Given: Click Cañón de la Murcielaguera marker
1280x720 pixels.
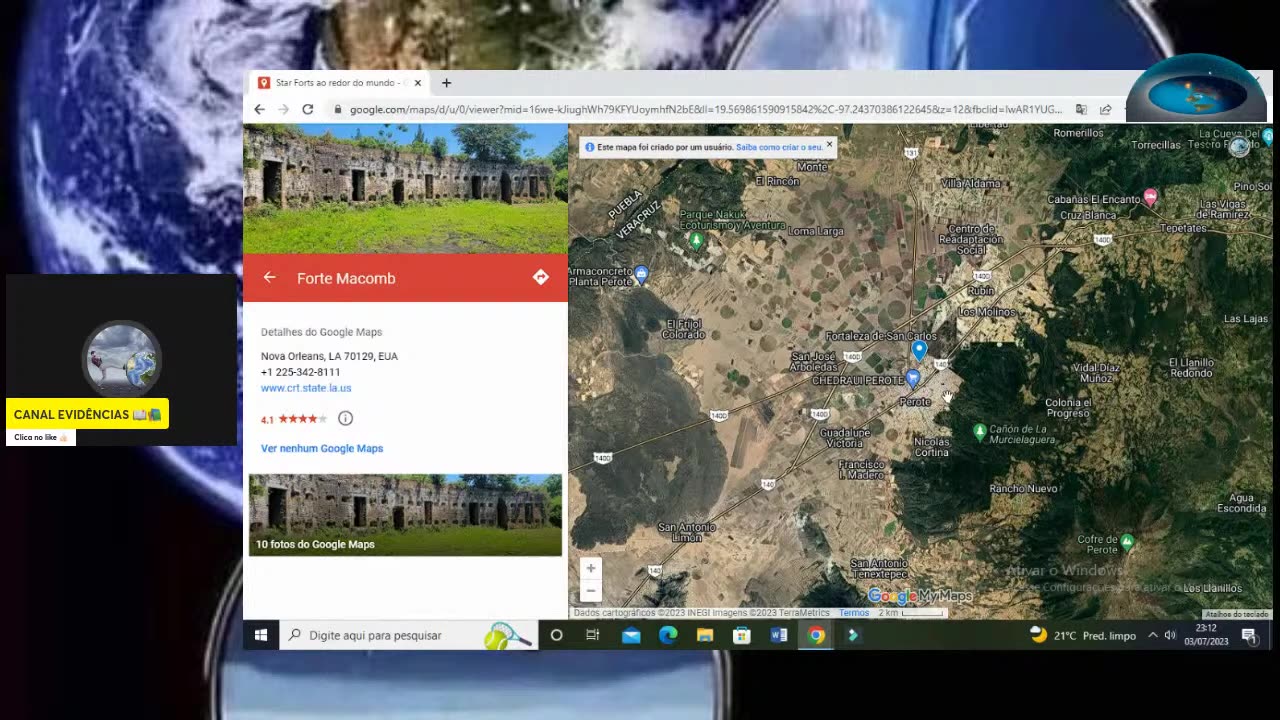Looking at the screenshot, I should (x=980, y=431).
